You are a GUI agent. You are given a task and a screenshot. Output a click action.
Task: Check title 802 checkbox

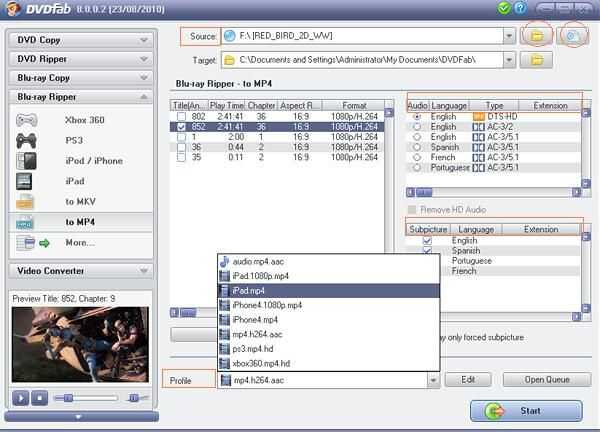click(x=181, y=116)
